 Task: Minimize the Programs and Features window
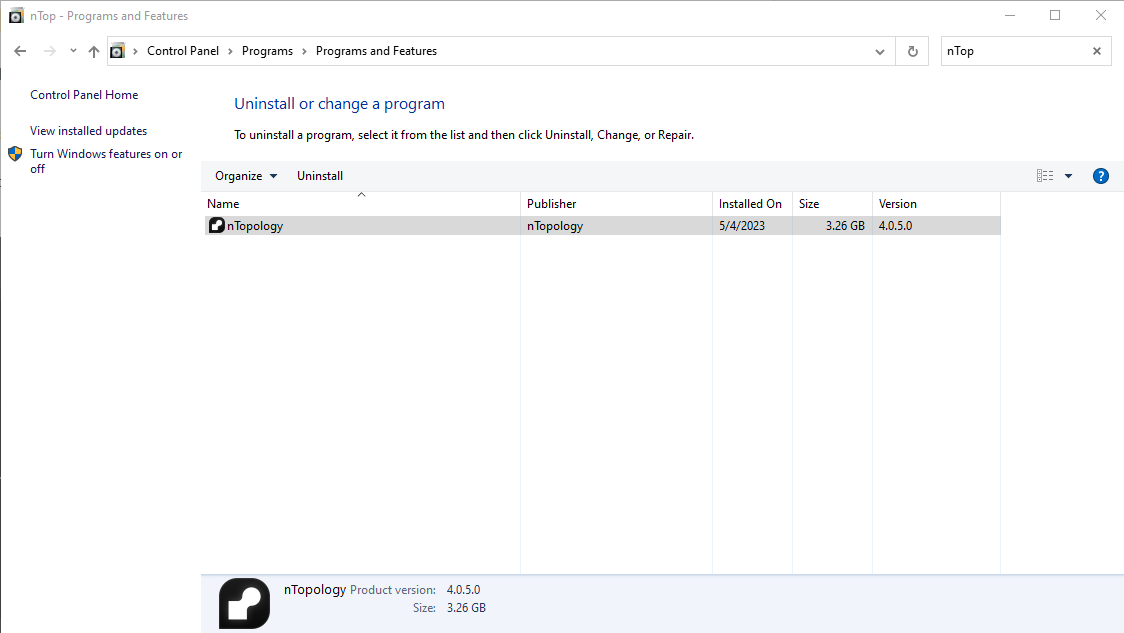point(1010,15)
